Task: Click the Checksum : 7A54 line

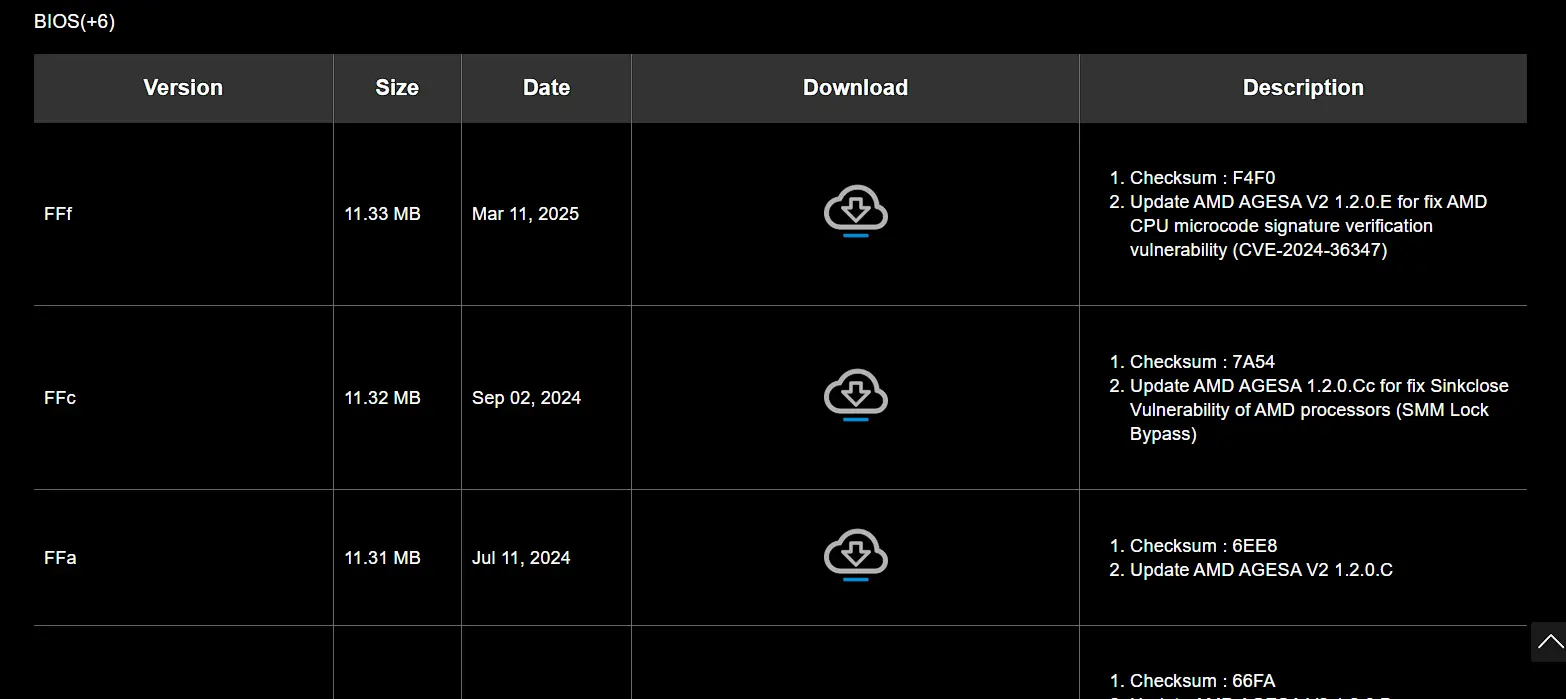Action: pos(1202,362)
